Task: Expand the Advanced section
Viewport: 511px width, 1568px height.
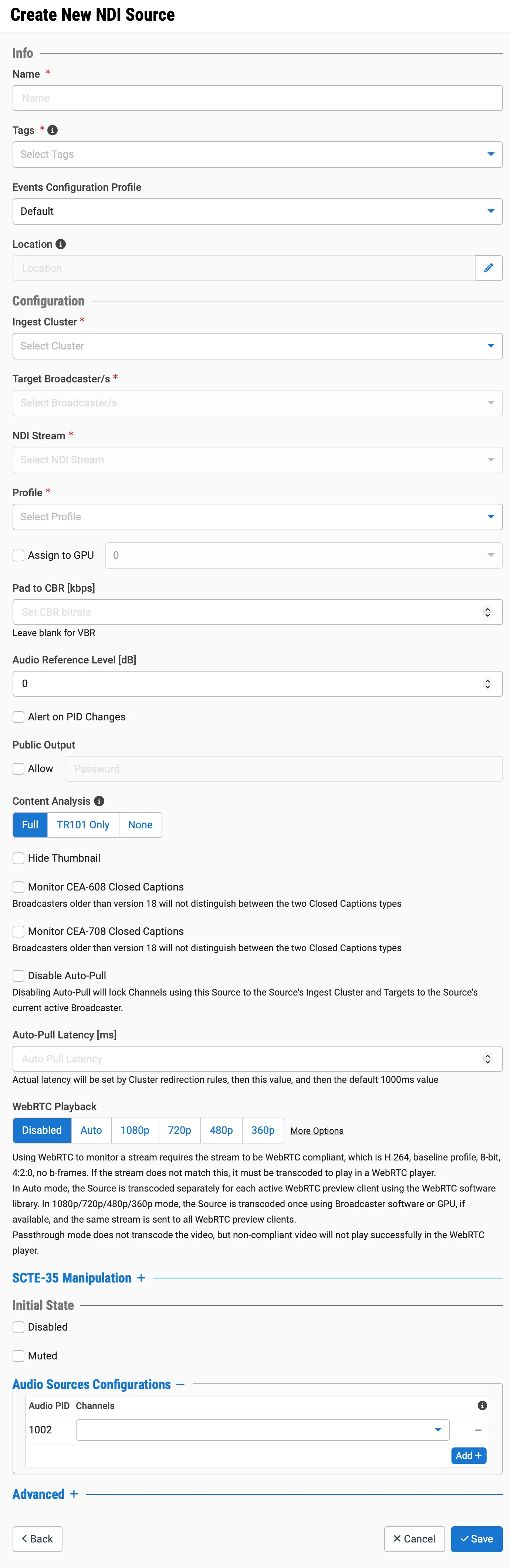Action: 74,1494
